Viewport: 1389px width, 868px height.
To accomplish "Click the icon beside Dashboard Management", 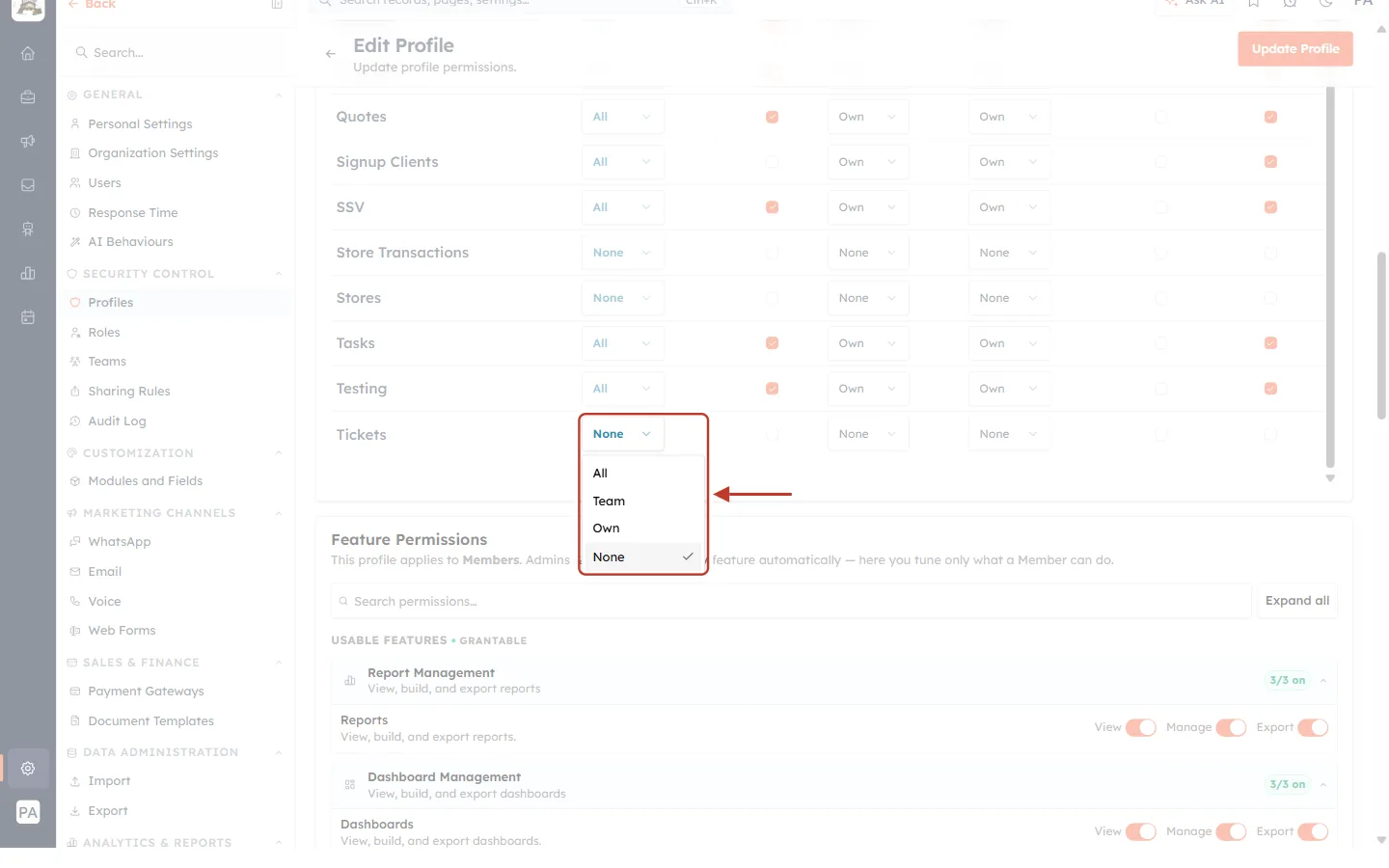I will [x=350, y=785].
